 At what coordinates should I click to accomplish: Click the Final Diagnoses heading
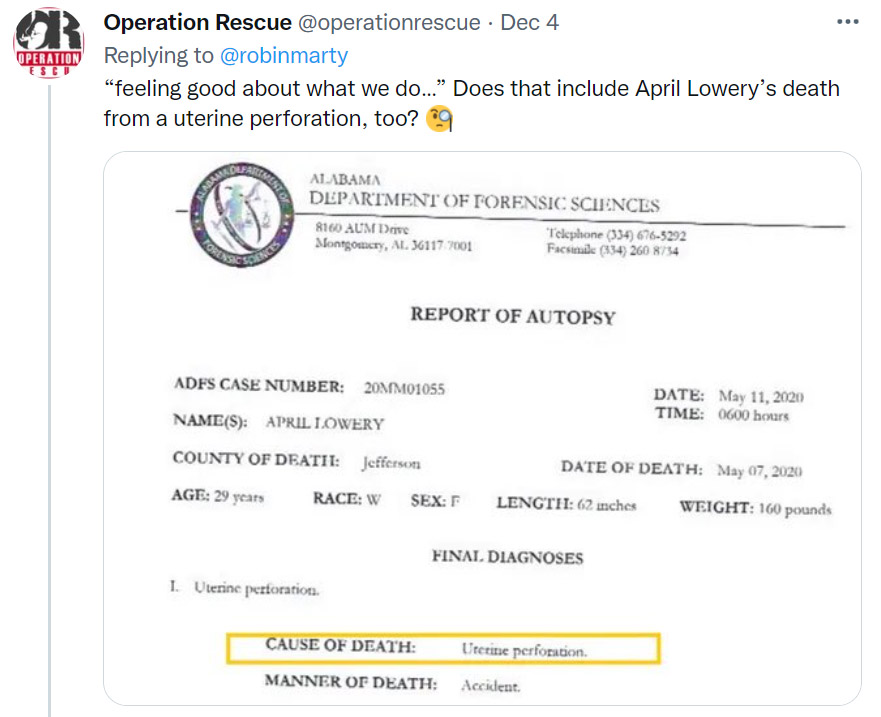click(507, 557)
